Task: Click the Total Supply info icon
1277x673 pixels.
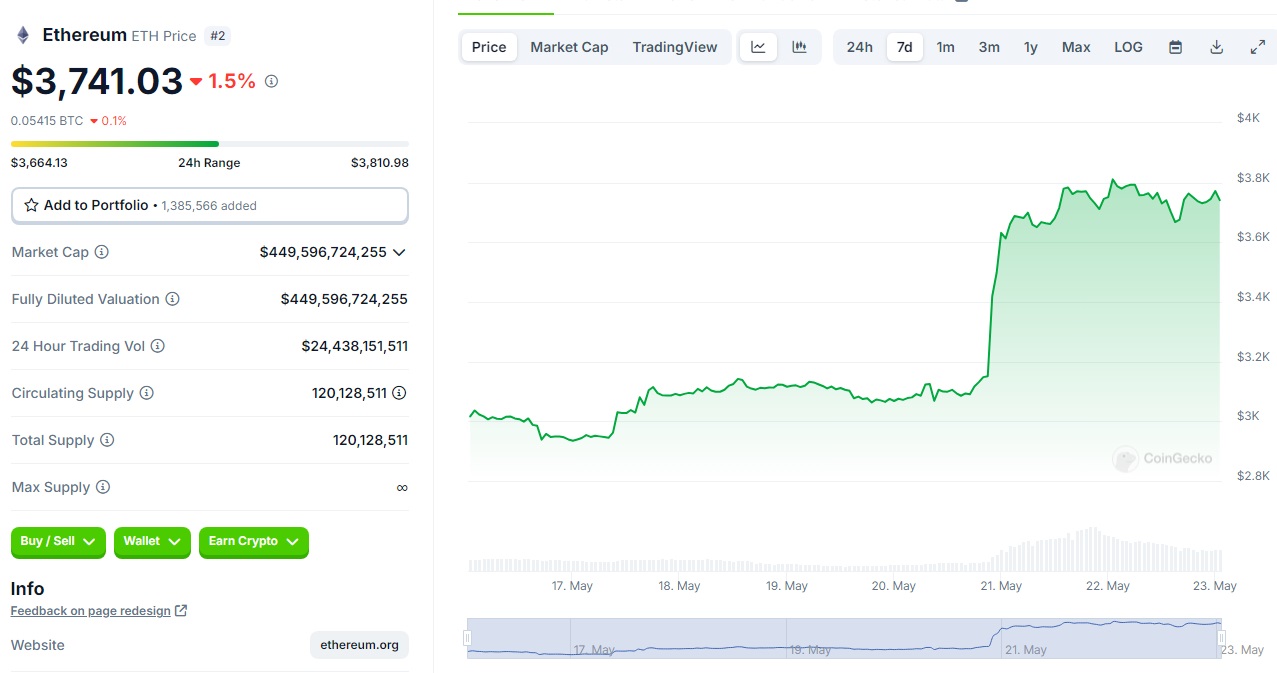Action: [x=107, y=440]
